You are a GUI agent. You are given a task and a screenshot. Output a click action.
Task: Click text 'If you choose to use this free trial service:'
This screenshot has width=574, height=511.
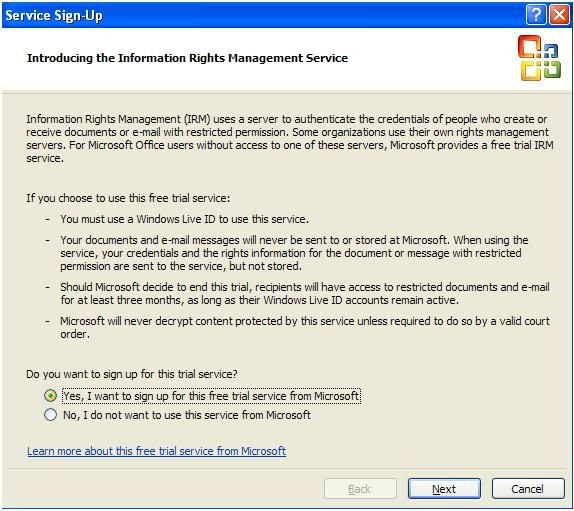pyautogui.click(x=128, y=198)
